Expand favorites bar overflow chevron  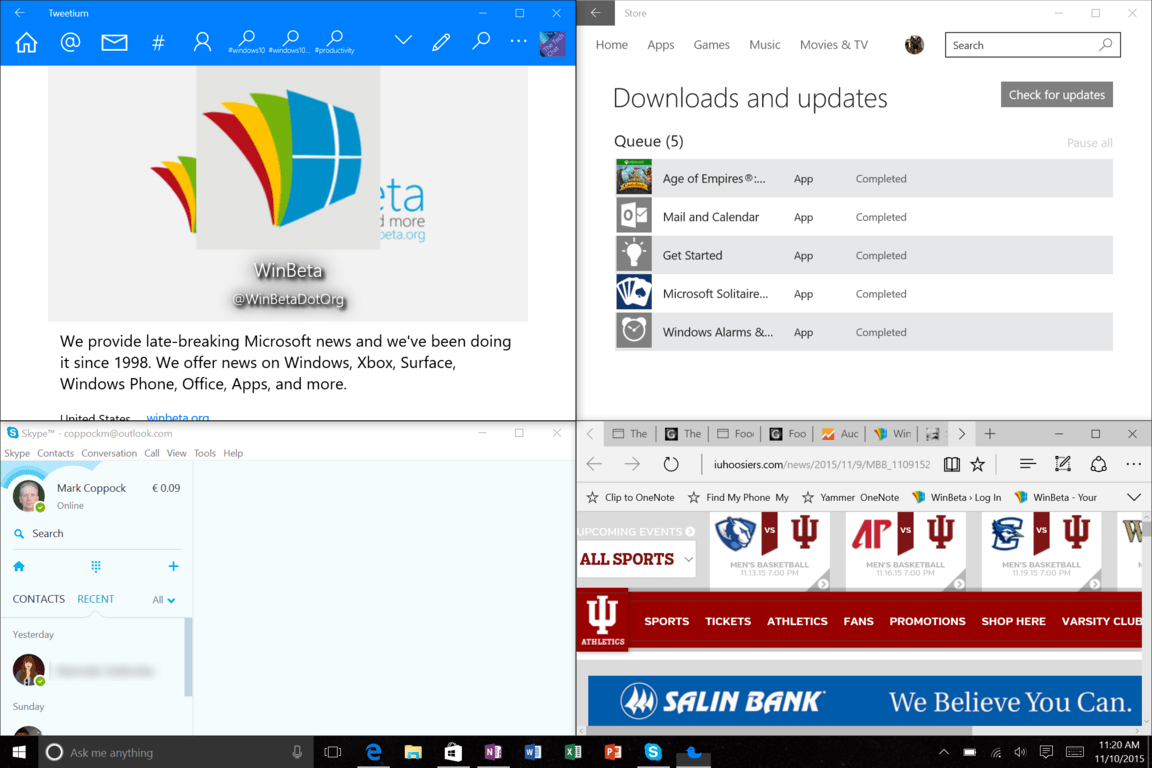pos(1133,497)
